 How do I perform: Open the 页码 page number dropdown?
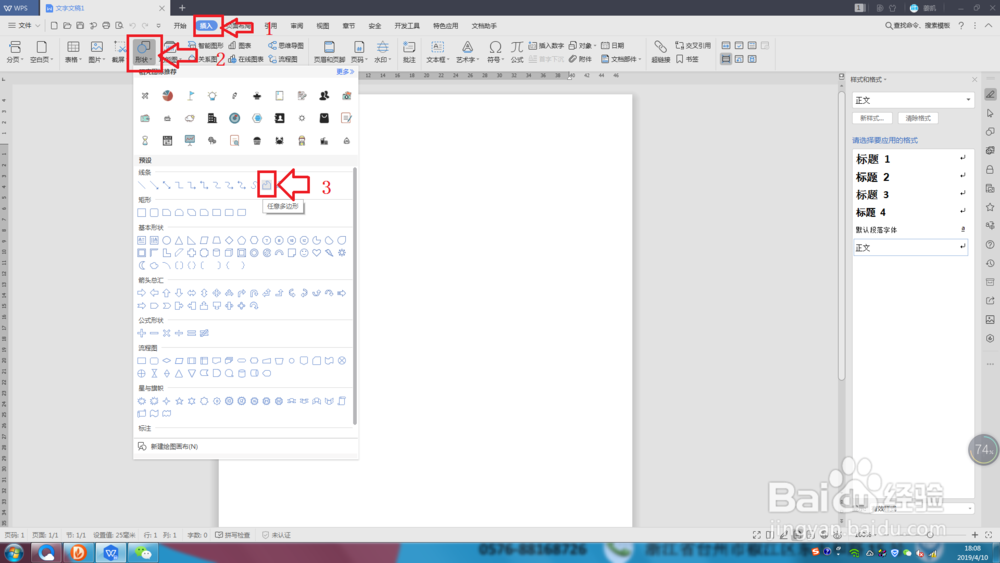pos(359,51)
